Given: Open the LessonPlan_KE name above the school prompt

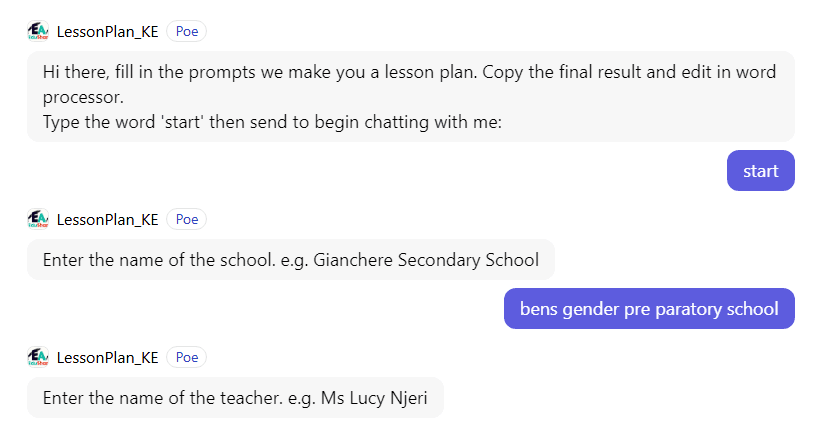Looking at the screenshot, I should coord(107,219).
